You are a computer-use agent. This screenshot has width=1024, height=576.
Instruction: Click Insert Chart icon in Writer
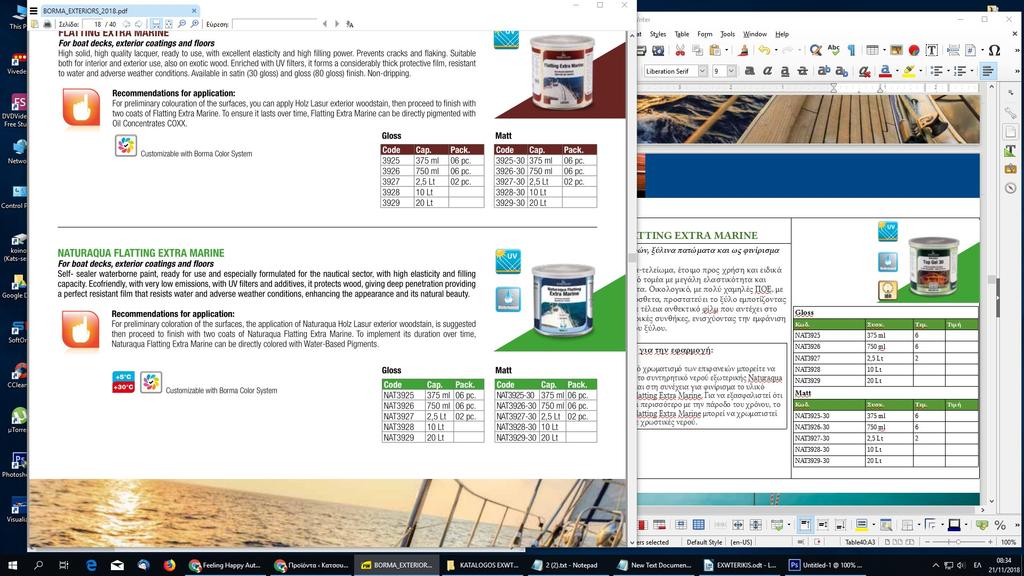tap(914, 50)
